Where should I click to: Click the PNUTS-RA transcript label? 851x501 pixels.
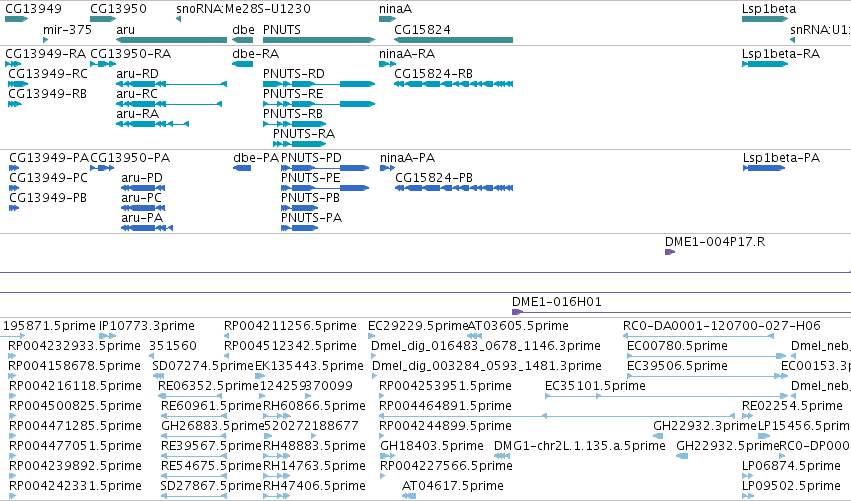(303, 134)
